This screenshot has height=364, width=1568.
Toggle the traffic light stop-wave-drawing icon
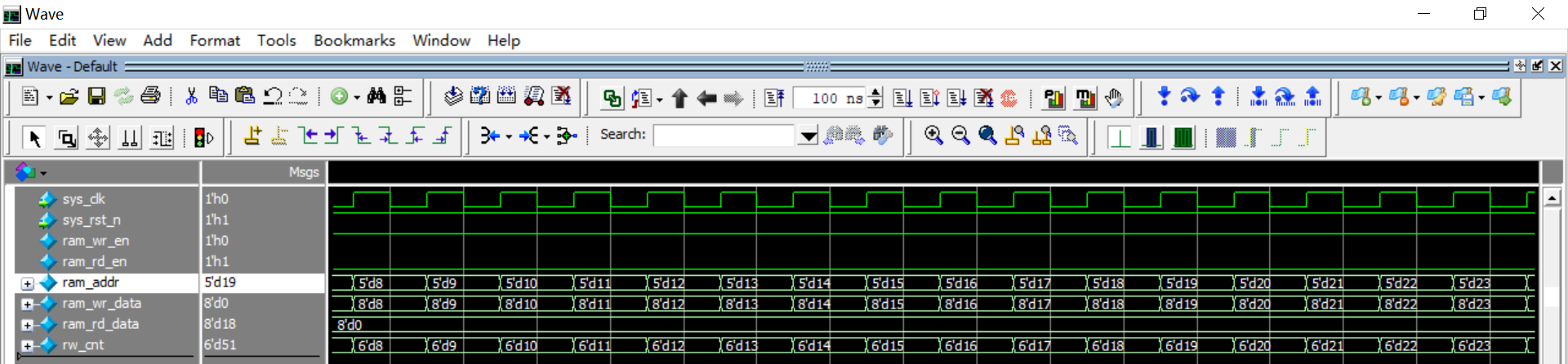click(x=204, y=138)
